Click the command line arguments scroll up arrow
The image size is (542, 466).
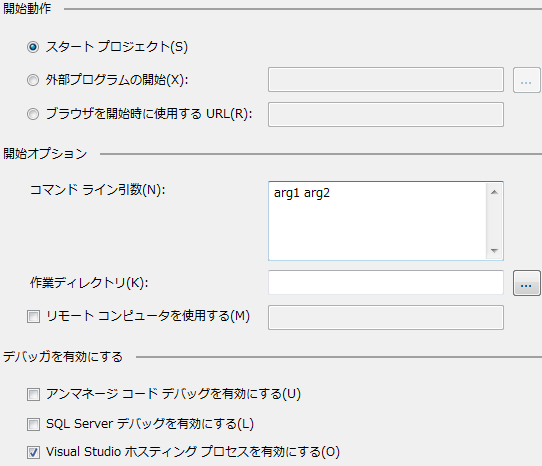click(494, 192)
